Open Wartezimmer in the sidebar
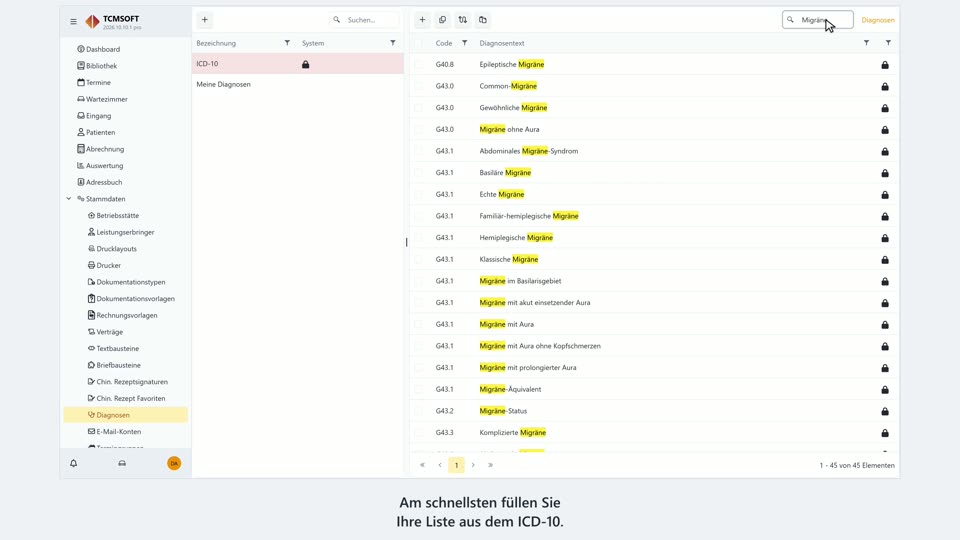 (x=102, y=99)
